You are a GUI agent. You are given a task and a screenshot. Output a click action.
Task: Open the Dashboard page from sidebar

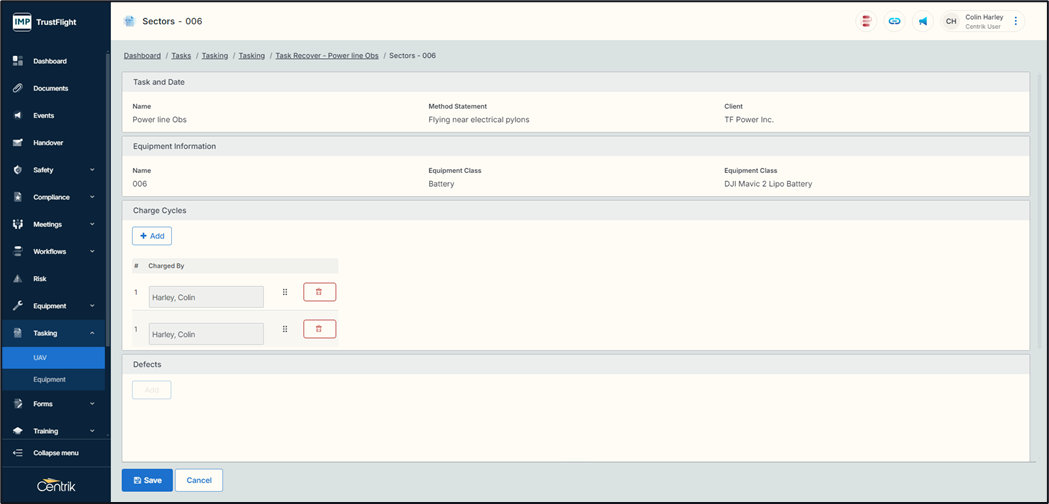50,61
